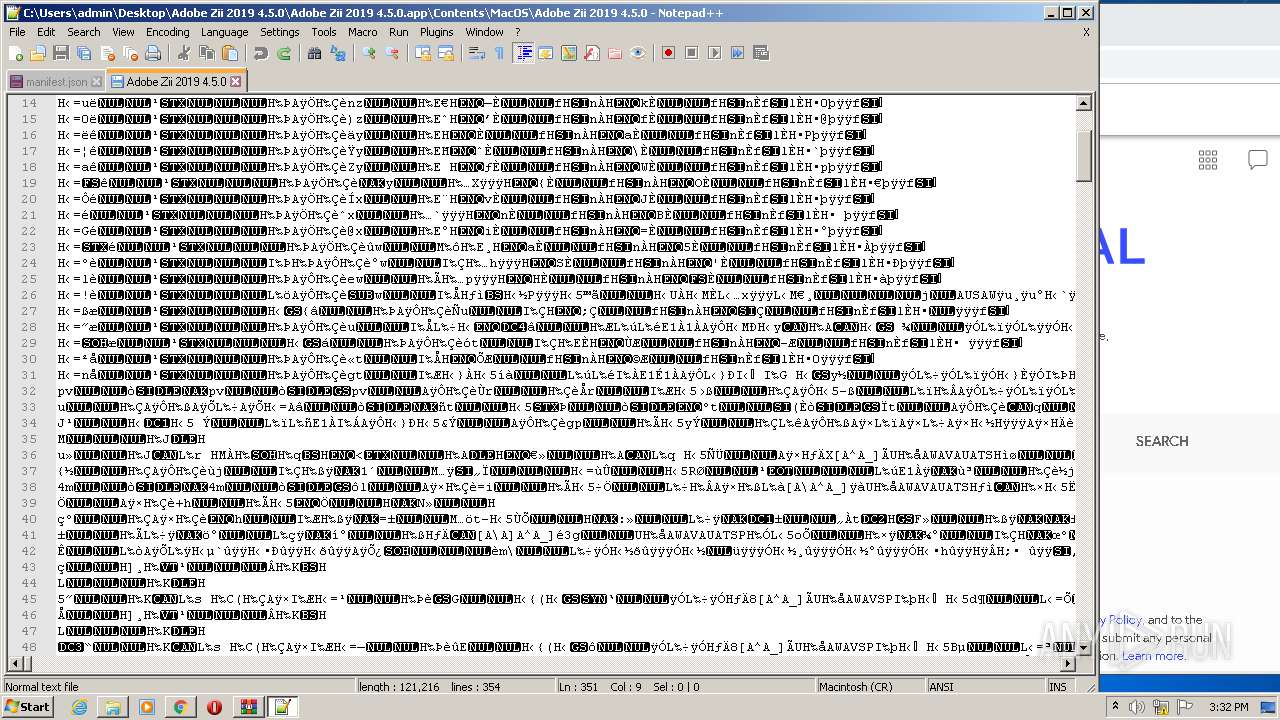Click the Open file toolbar icon
The width and height of the screenshot is (1280, 720).
pyautogui.click(x=38, y=53)
